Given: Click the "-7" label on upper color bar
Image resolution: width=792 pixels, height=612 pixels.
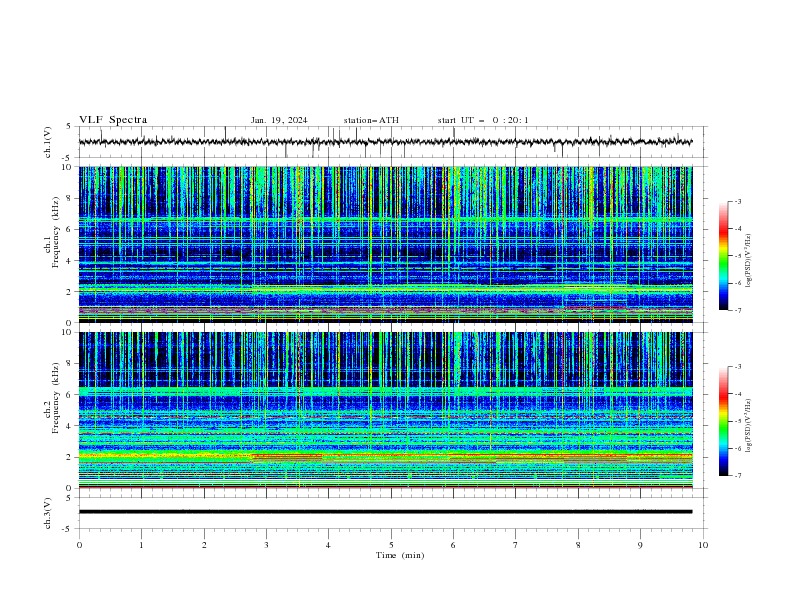Looking at the screenshot, I should (738, 310).
